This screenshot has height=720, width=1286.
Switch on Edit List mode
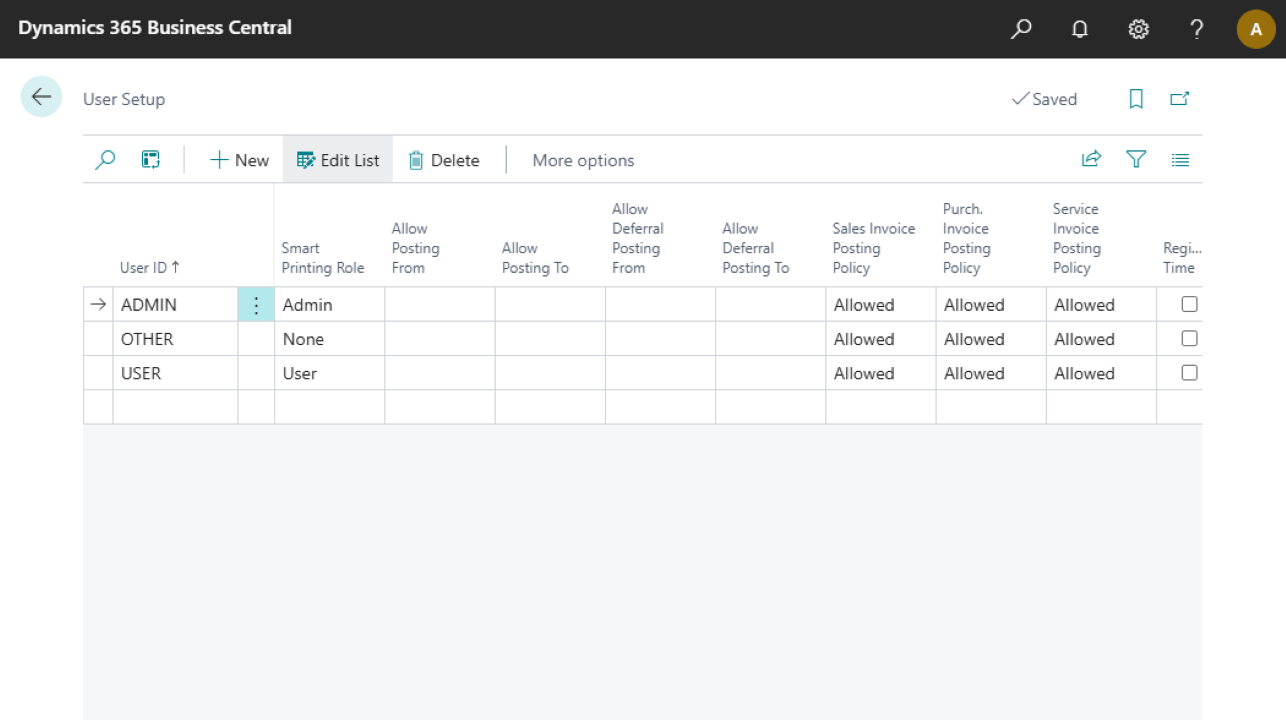click(x=338, y=160)
